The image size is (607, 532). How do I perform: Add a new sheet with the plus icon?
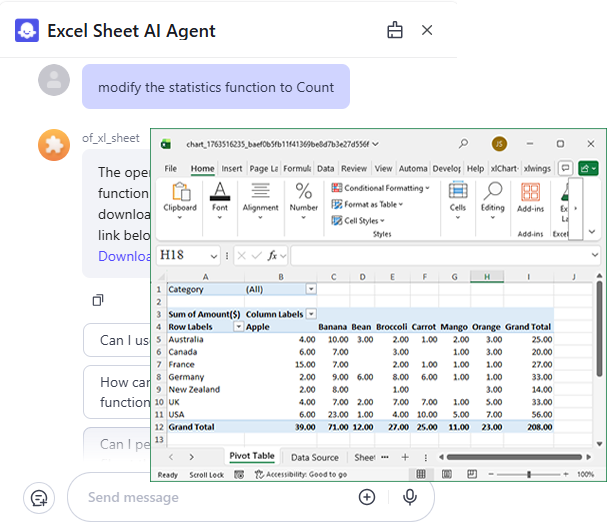pos(405,457)
